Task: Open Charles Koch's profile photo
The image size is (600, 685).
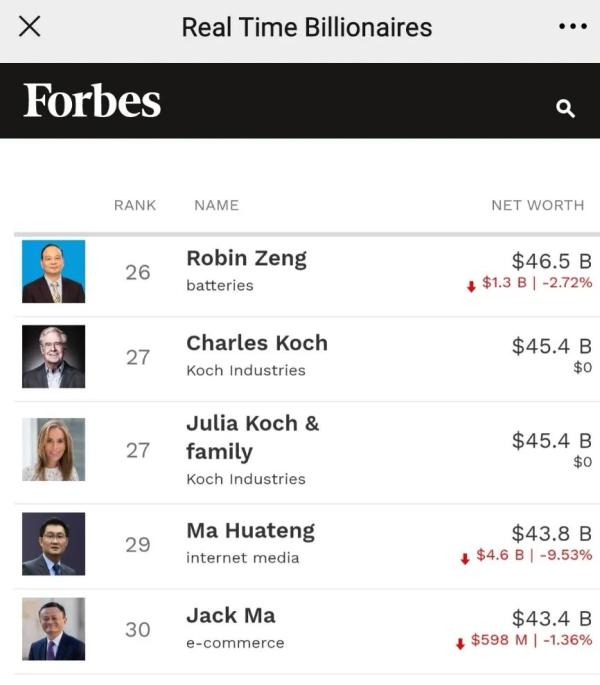Action: pos(54,357)
